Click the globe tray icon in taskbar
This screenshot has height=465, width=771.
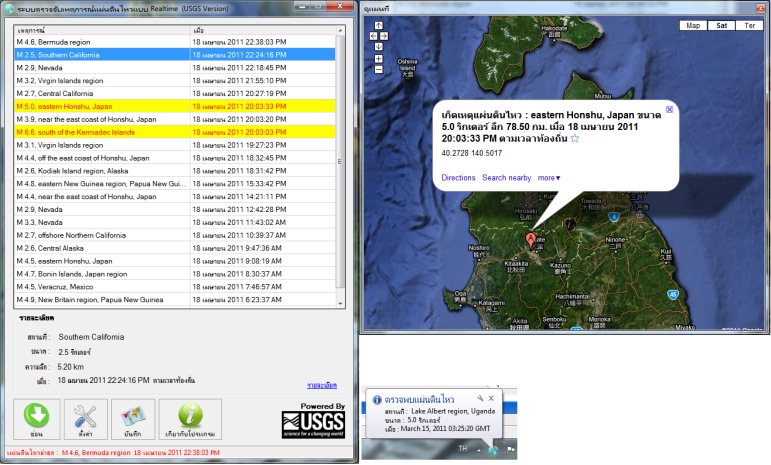tap(493, 450)
